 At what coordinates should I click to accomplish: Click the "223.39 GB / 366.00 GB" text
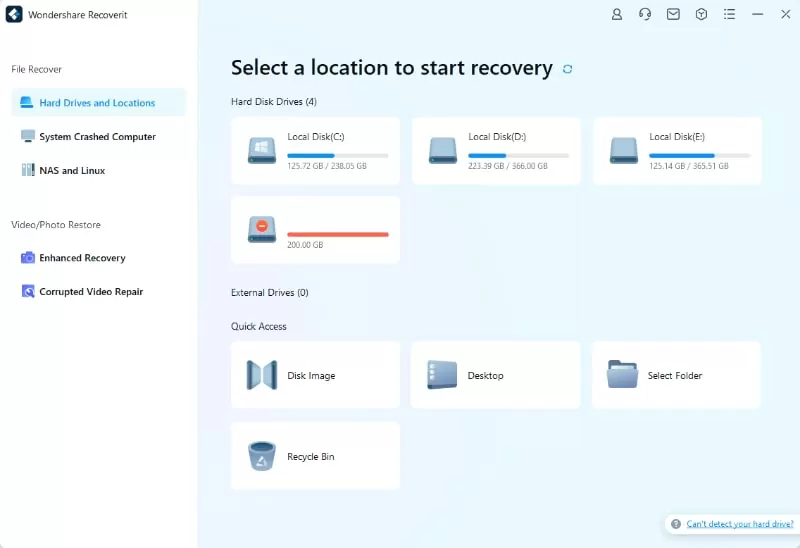[x=508, y=166]
